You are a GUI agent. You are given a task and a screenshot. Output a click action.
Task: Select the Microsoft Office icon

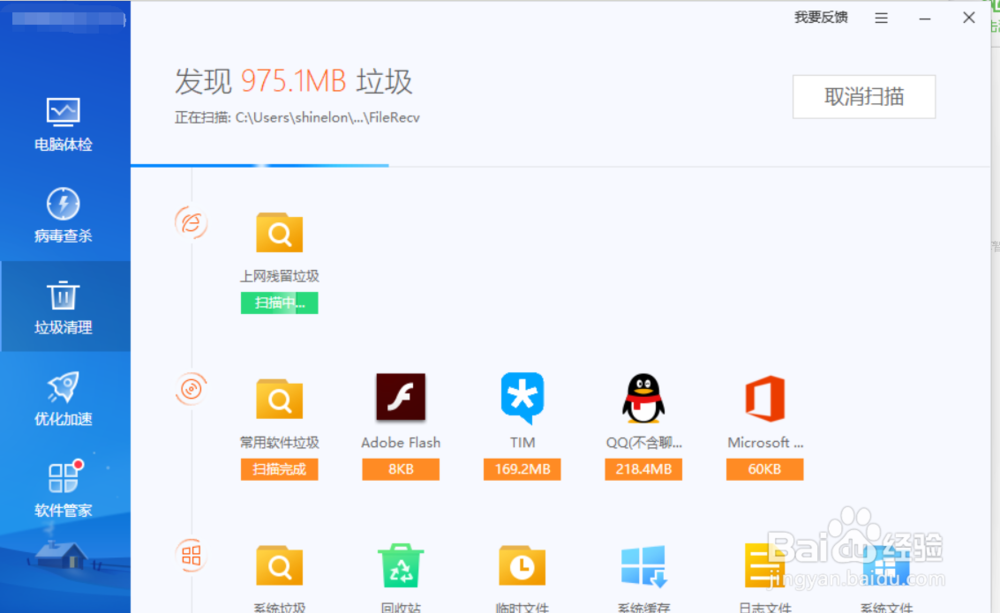click(x=765, y=398)
